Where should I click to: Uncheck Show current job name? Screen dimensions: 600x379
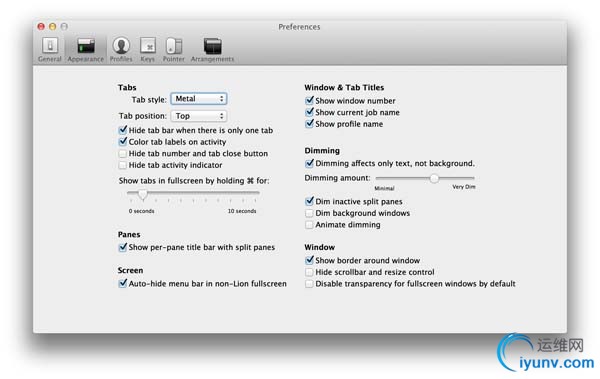coord(309,112)
